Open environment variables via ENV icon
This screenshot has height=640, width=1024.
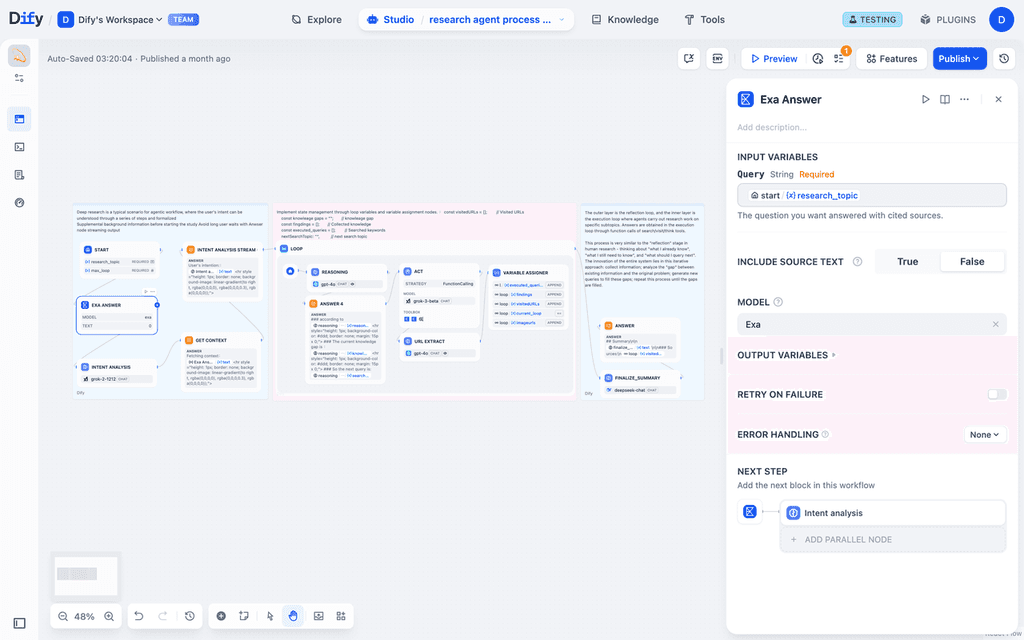718,58
